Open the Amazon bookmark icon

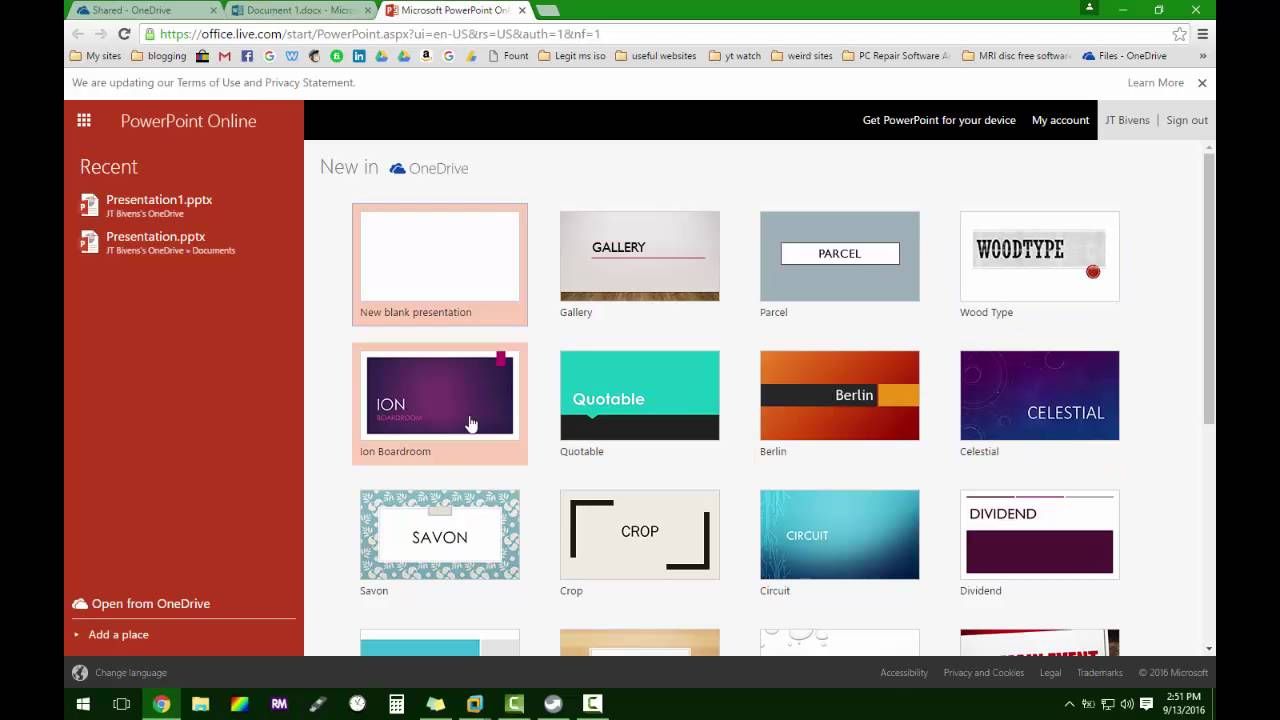pos(426,56)
